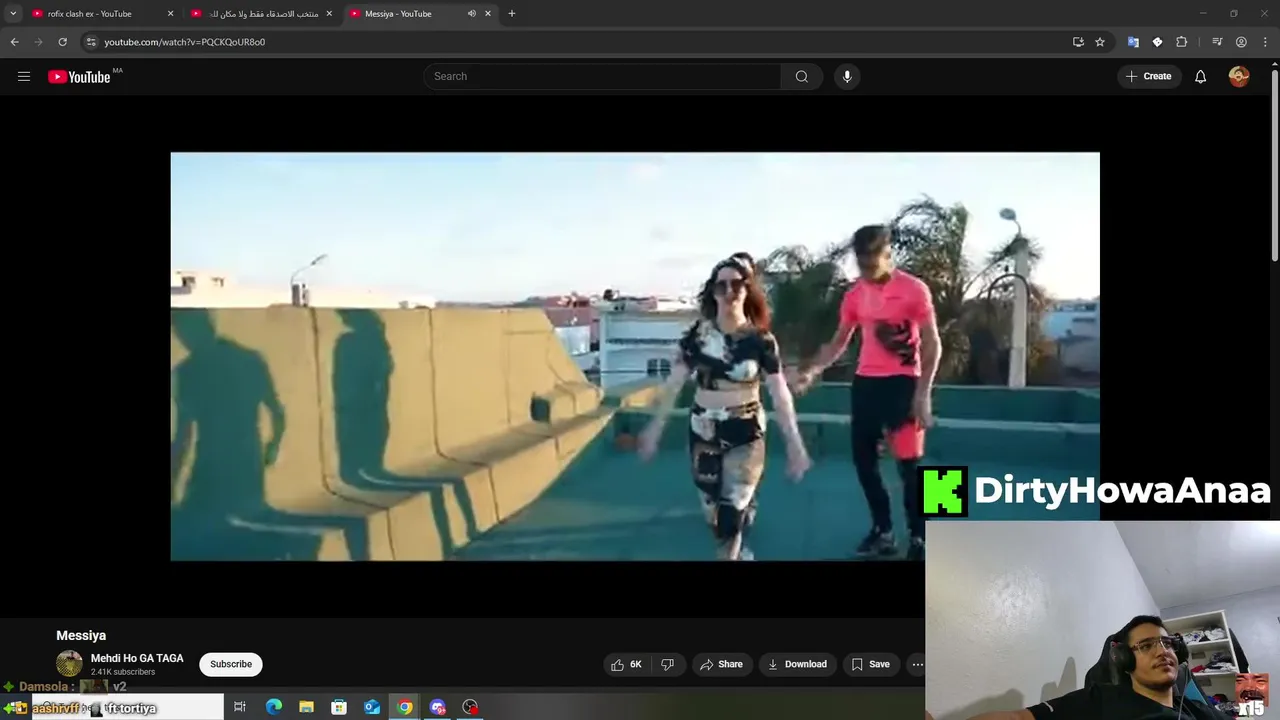Open File Explorer from taskbar
The width and height of the screenshot is (1280, 720).
306,707
